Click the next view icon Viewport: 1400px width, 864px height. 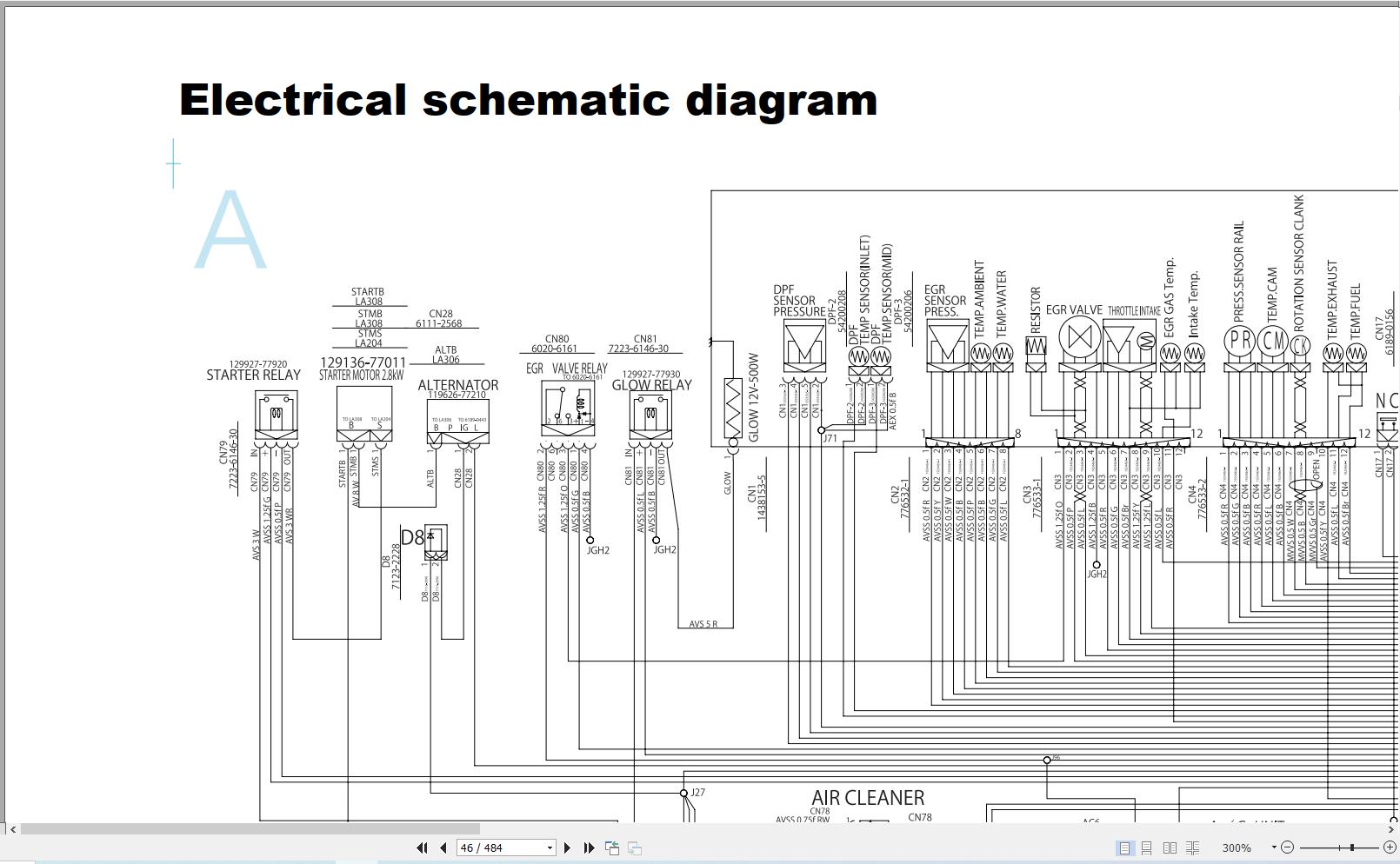[x=635, y=847]
